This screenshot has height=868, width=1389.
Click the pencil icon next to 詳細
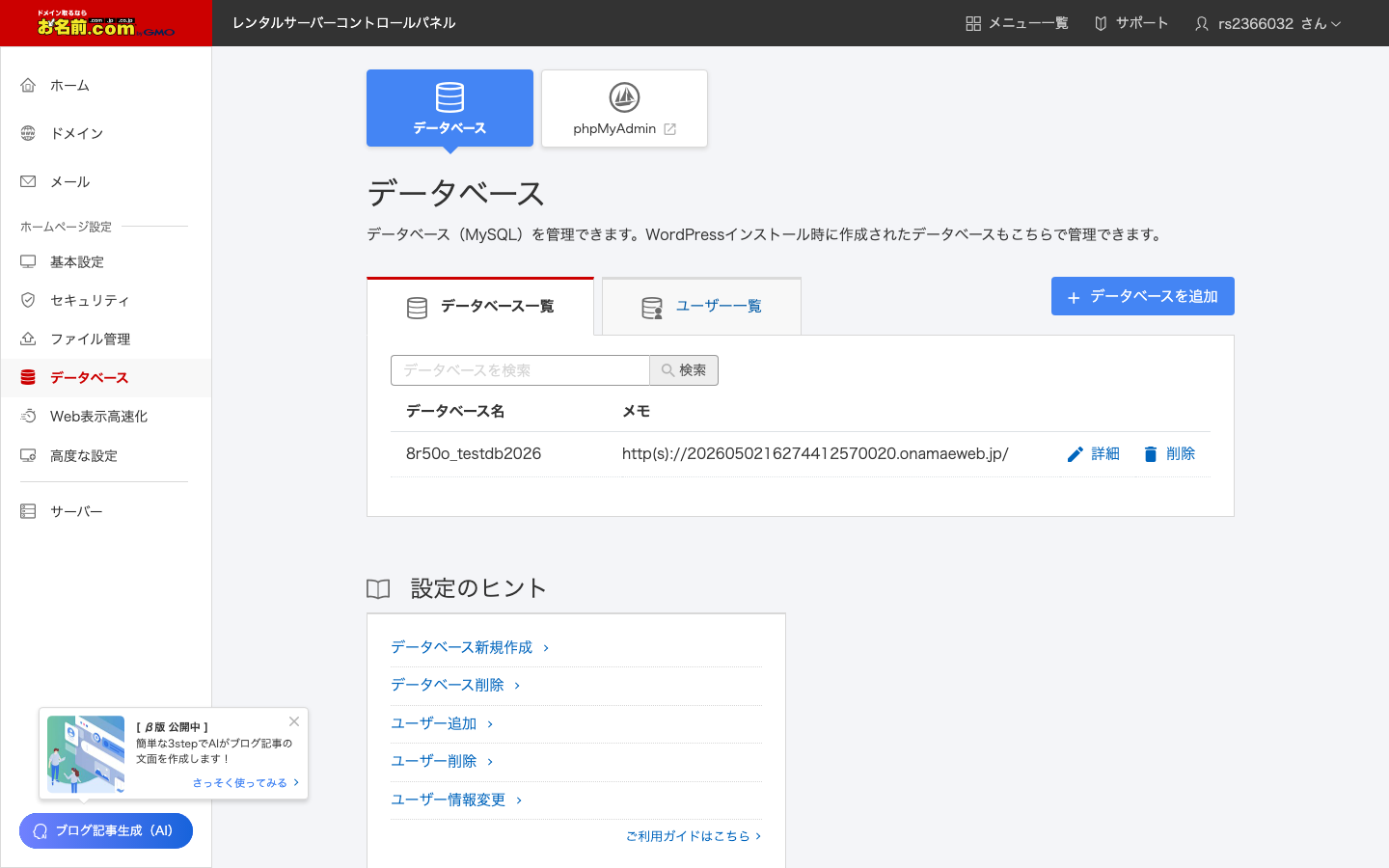pos(1076,454)
